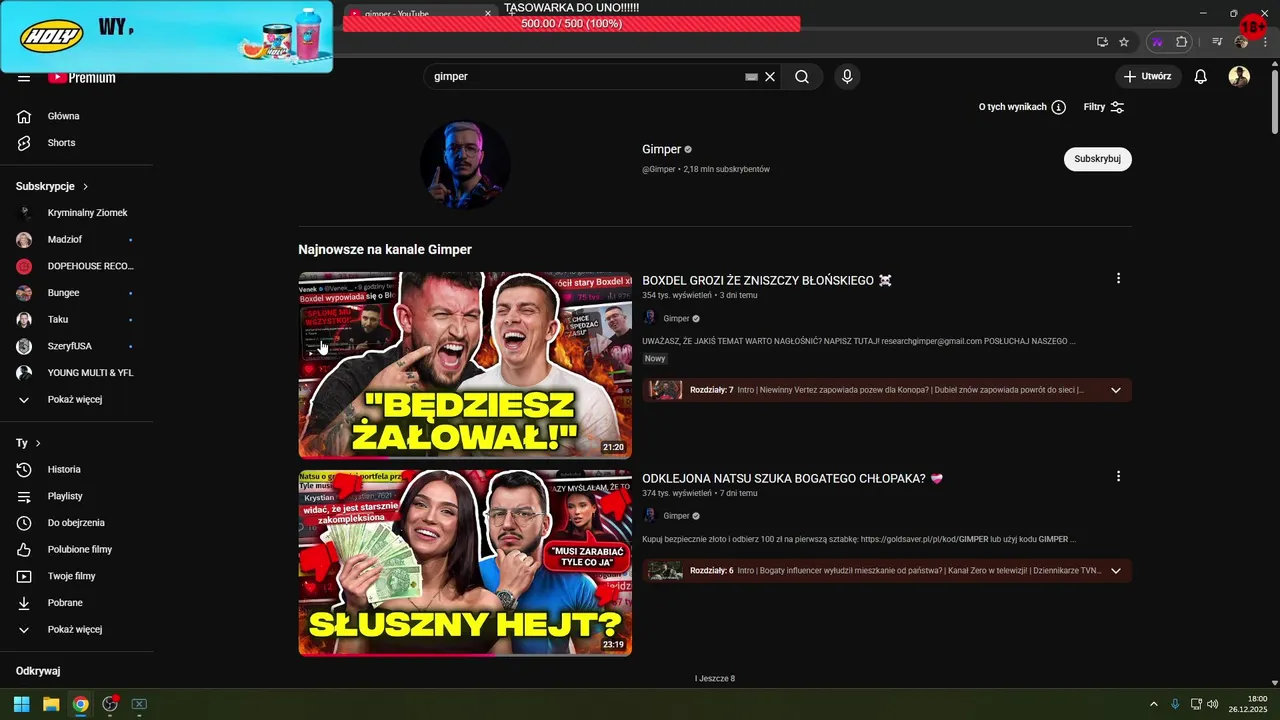Image resolution: width=1280 pixels, height=720 pixels.
Task: Open Chrome three-dot menu
Action: (1263, 42)
